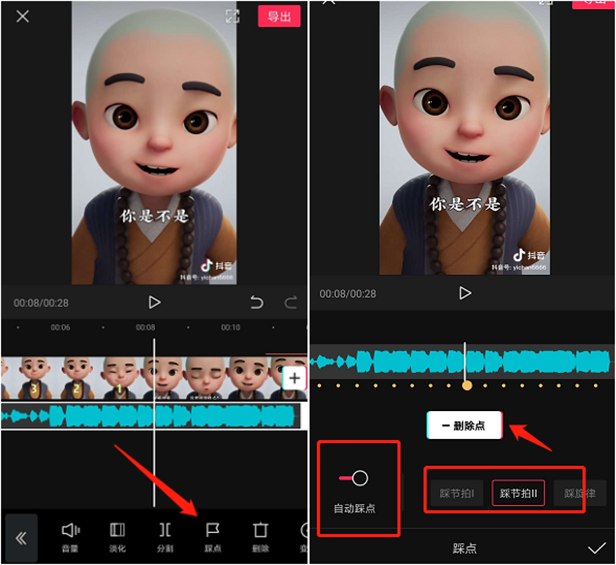Open fullscreen preview in left editor

point(232,16)
